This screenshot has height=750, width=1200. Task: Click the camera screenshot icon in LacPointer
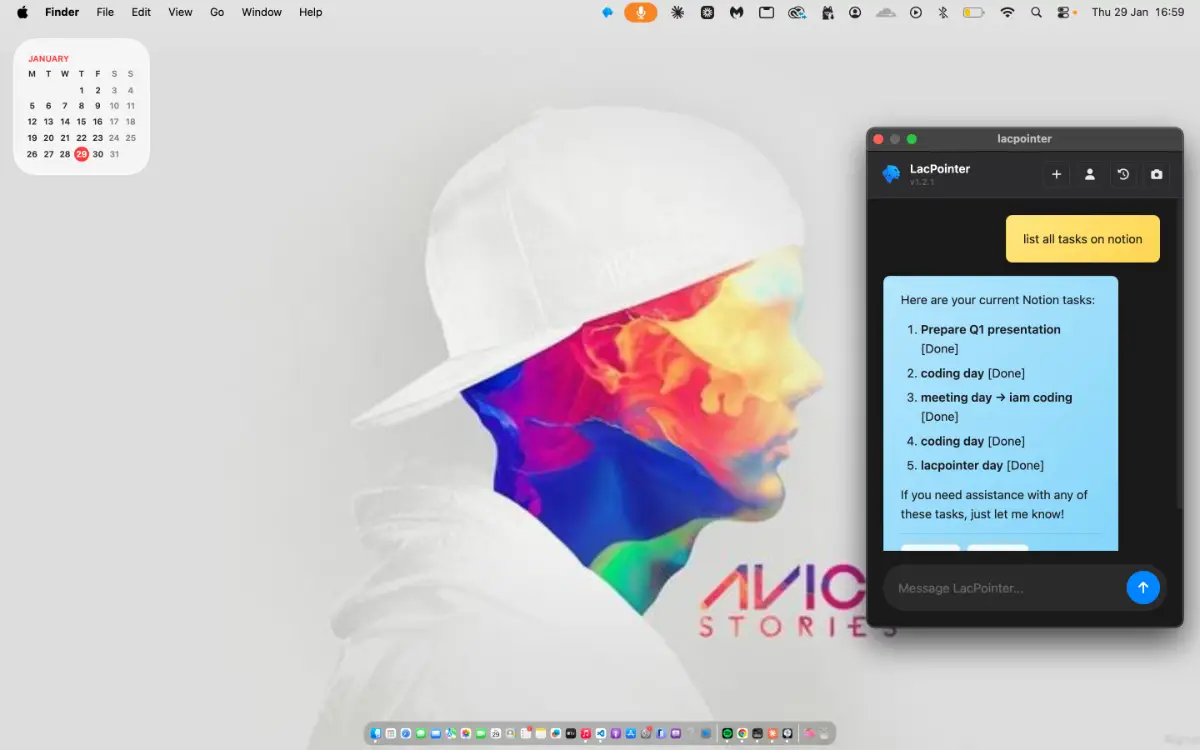click(1157, 174)
